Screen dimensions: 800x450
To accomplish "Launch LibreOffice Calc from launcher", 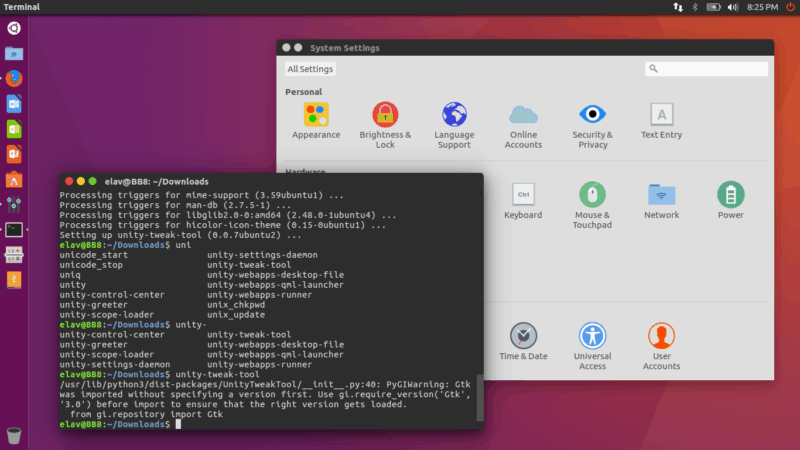I will click(14, 129).
